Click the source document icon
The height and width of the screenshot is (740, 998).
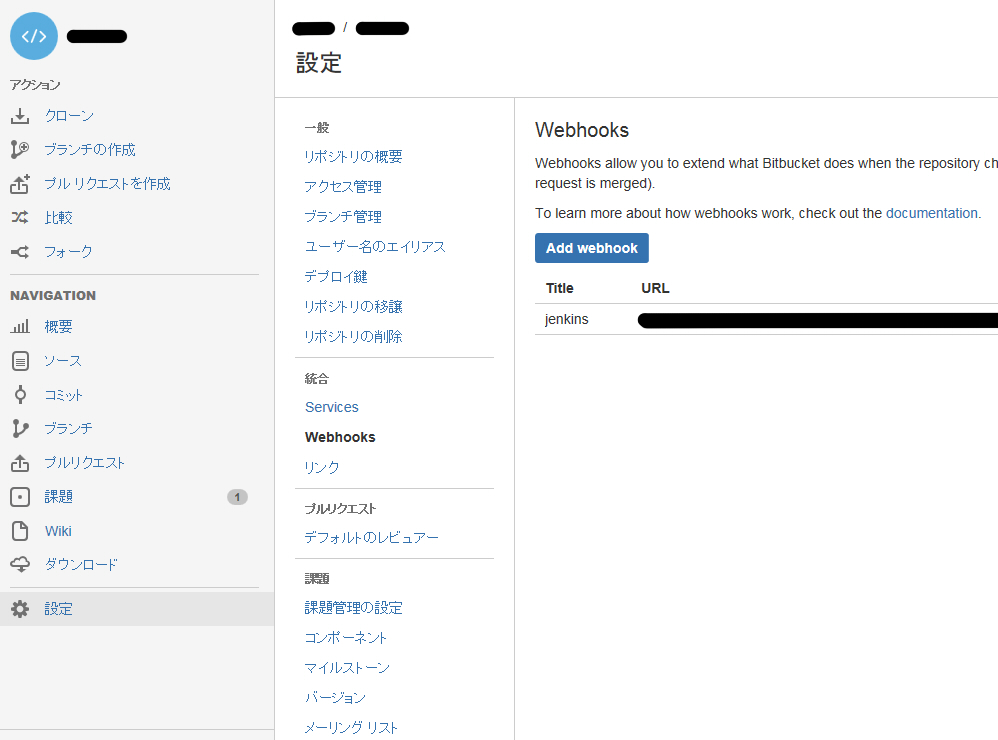[x=20, y=361]
